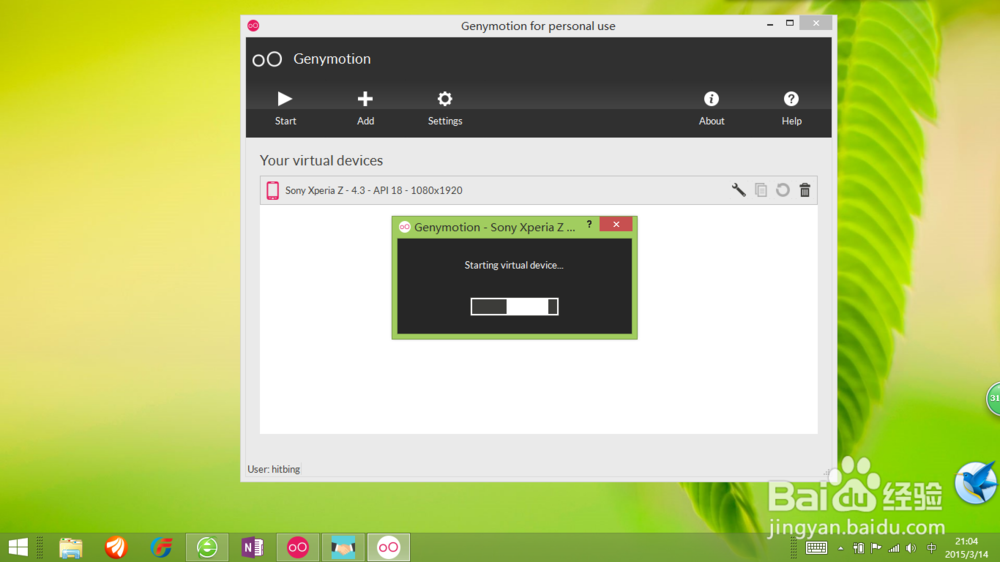Click 'Your virtual devices' heading

click(x=321, y=160)
